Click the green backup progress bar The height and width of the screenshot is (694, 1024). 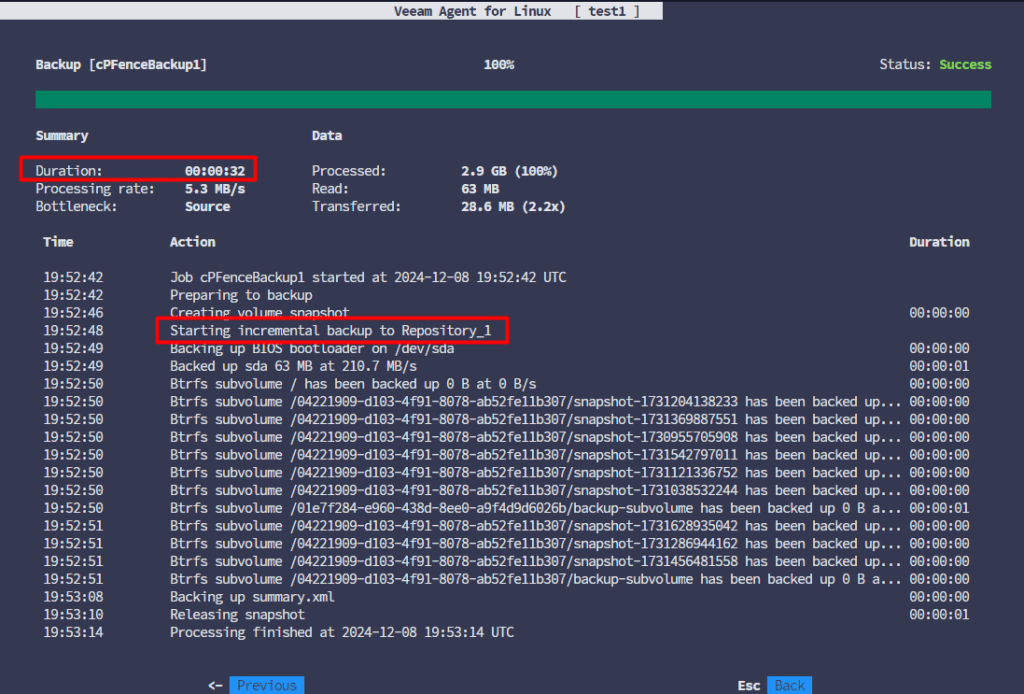click(513, 99)
